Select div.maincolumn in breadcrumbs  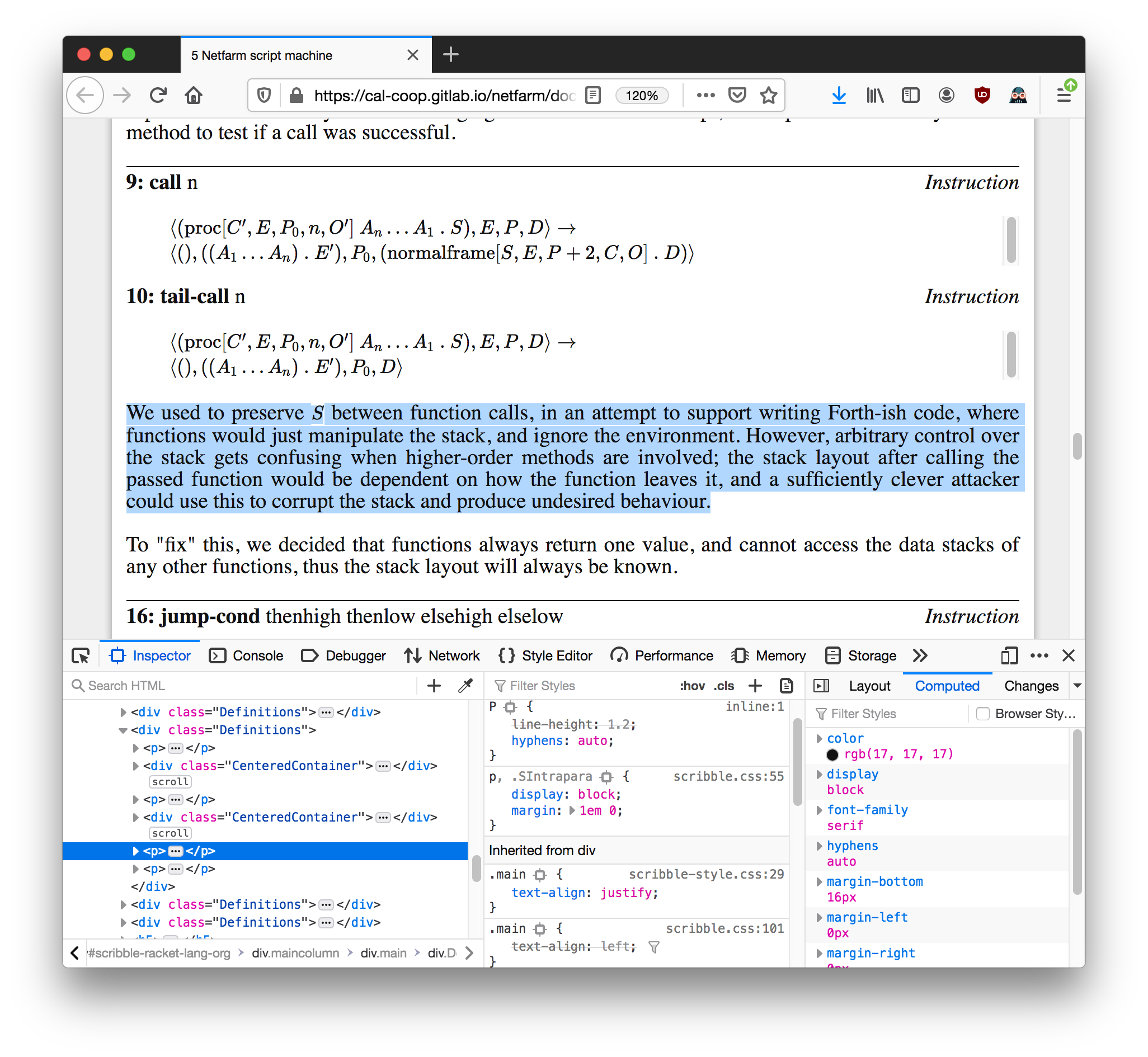click(x=295, y=953)
